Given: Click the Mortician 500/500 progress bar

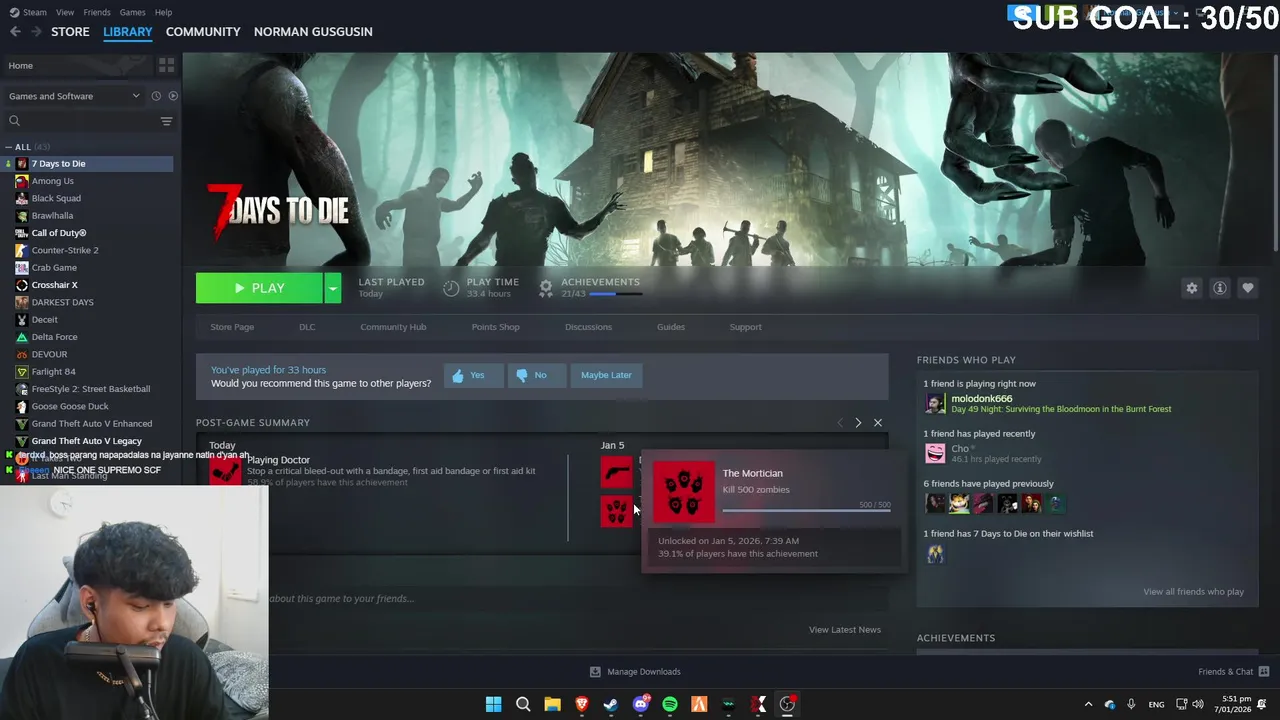Looking at the screenshot, I should coord(806,510).
